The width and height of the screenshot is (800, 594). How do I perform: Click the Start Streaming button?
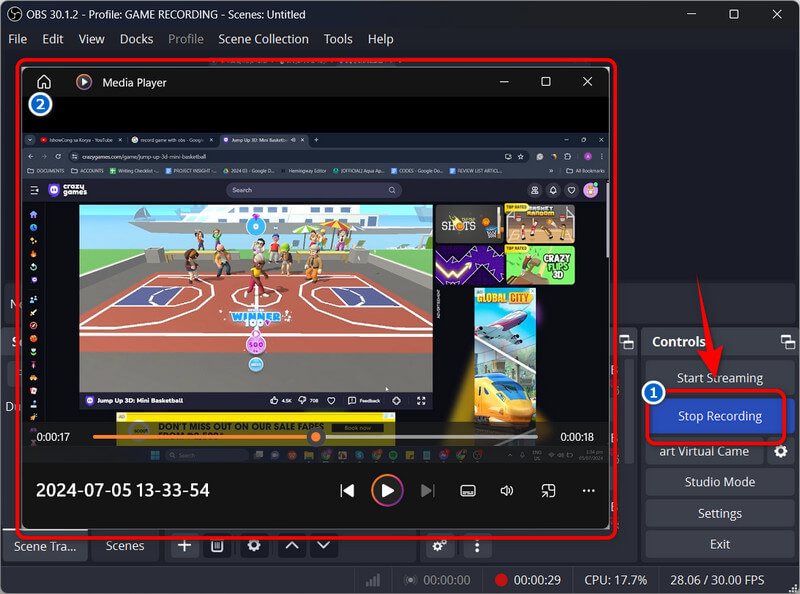719,378
